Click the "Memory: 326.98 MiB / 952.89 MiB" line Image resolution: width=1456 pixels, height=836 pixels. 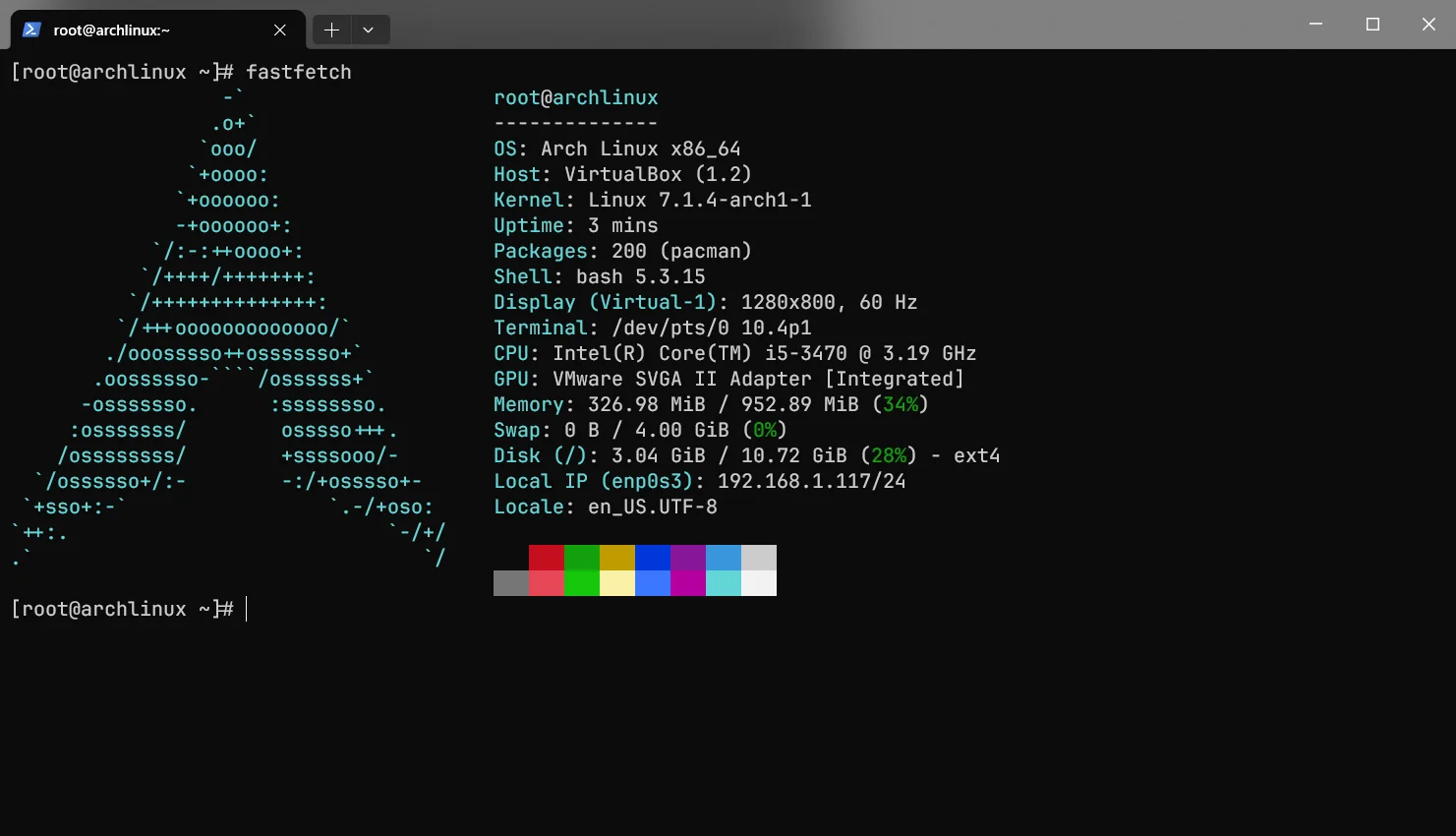712,404
